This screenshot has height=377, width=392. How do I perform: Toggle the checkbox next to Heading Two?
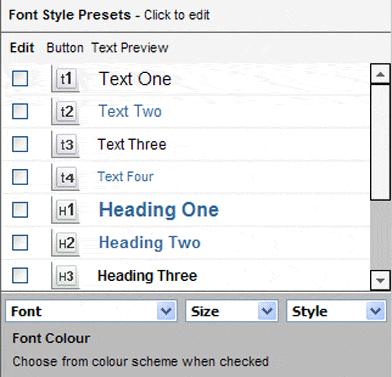[20, 243]
